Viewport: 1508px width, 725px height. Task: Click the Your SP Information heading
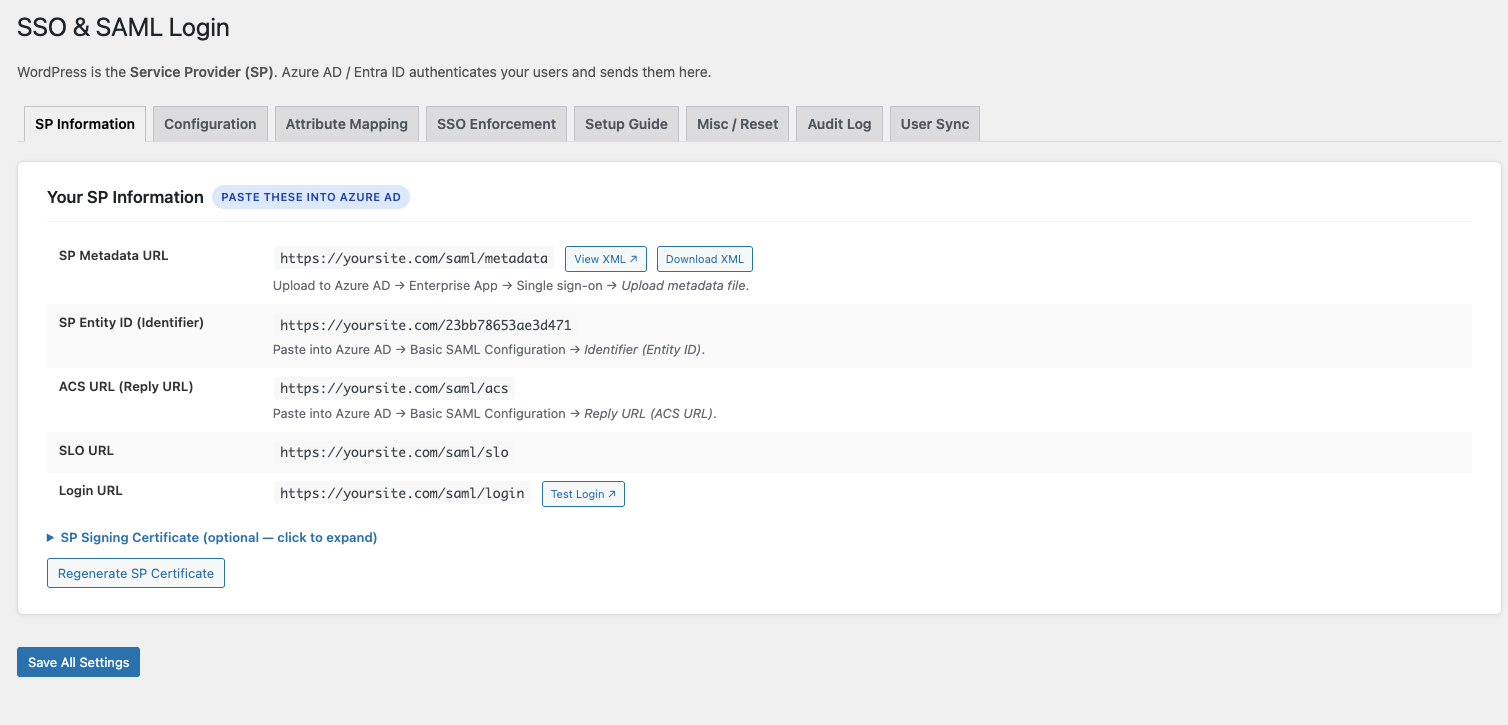point(125,197)
